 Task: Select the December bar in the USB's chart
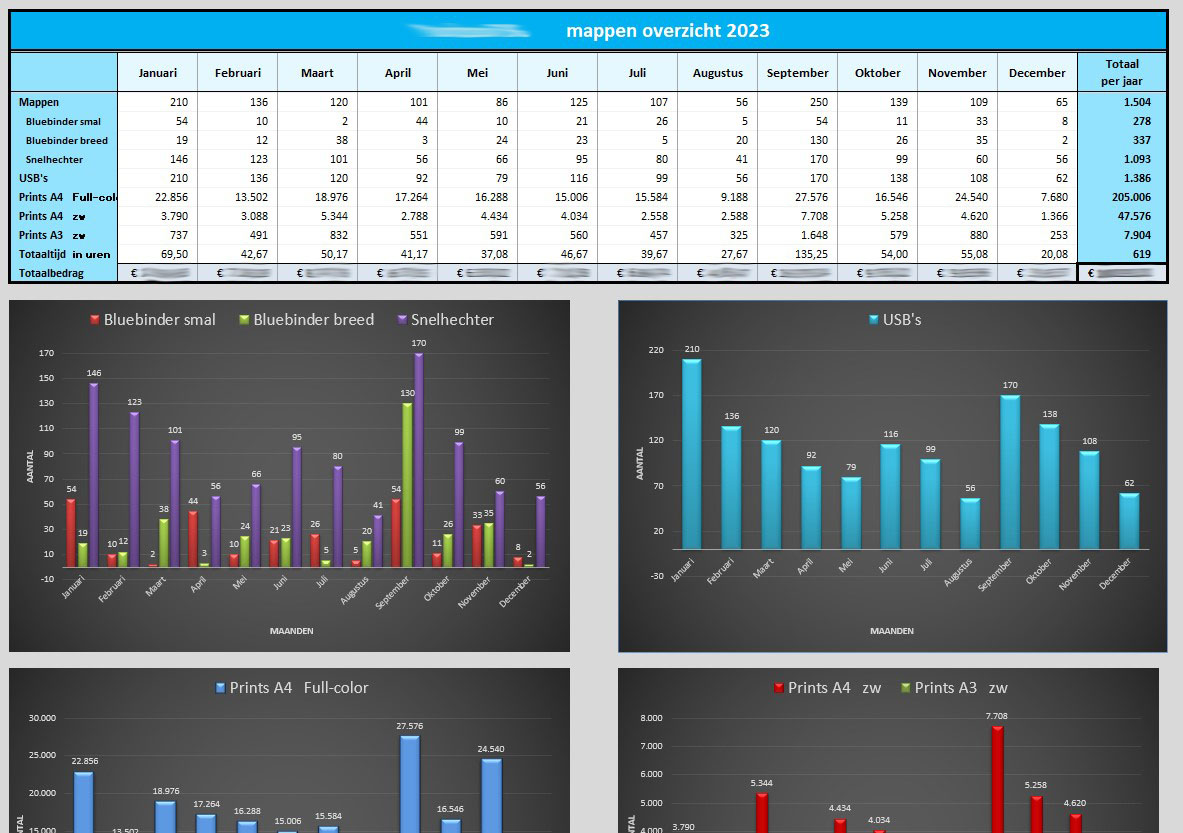click(x=1129, y=521)
